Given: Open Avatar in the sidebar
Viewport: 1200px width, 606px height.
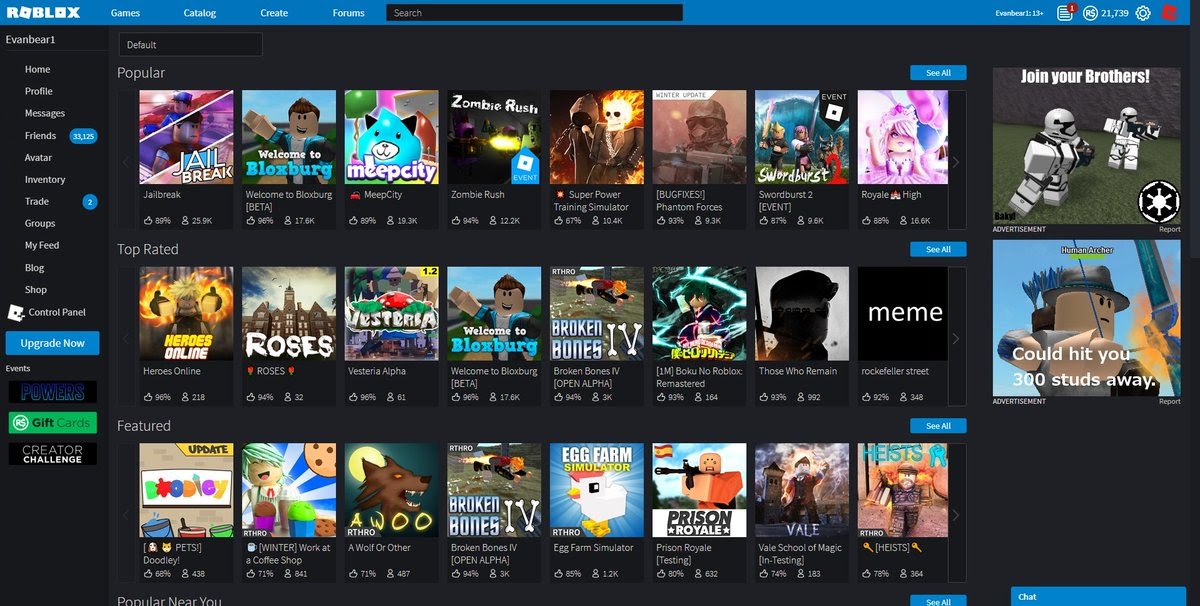Looking at the screenshot, I should [x=38, y=158].
